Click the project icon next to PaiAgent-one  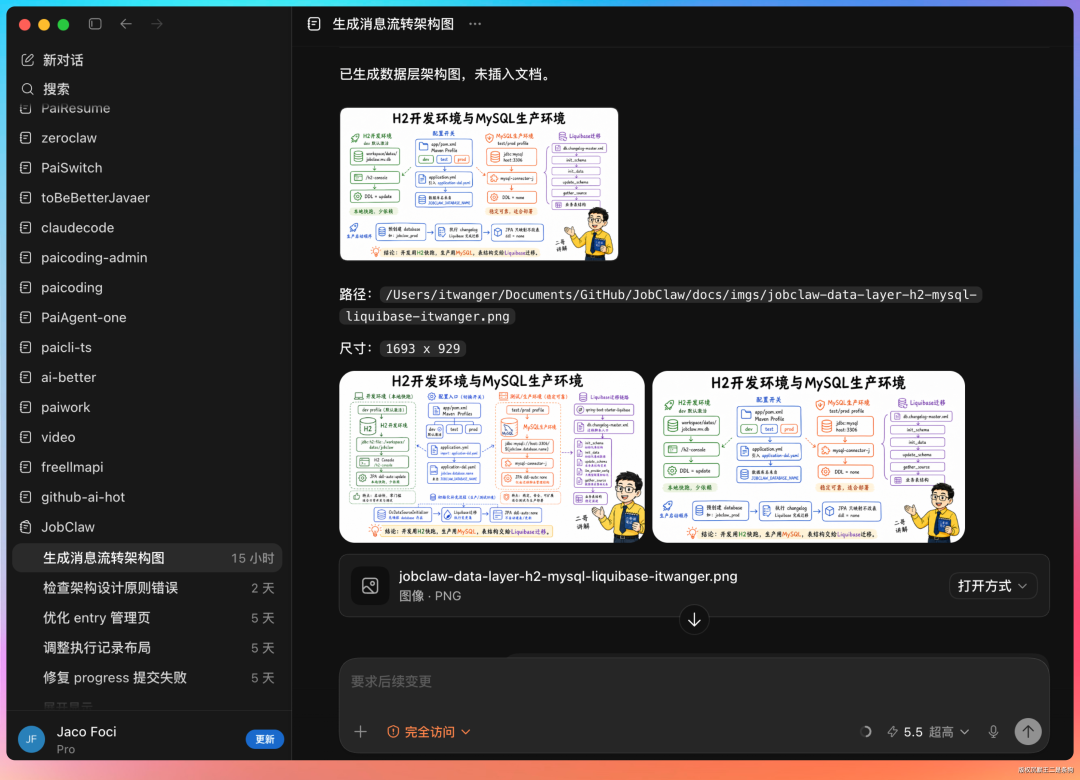[x=25, y=318]
